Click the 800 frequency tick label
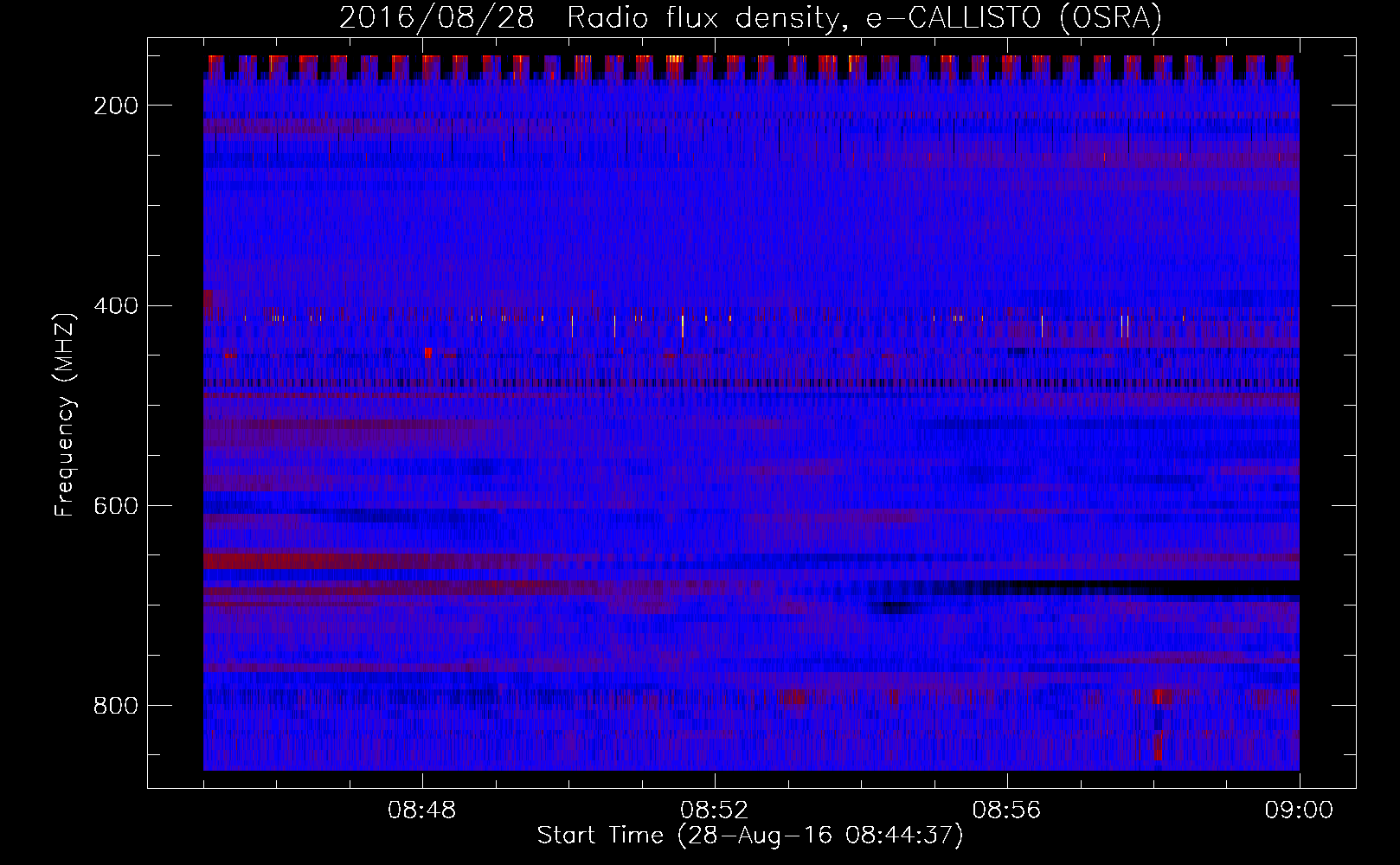The image size is (1400, 865). coord(115,706)
